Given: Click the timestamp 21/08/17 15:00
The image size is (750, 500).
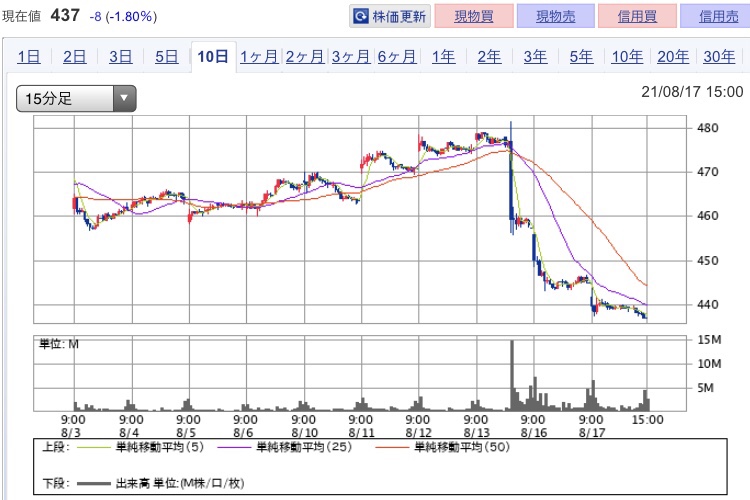Looking at the screenshot, I should [692, 92].
